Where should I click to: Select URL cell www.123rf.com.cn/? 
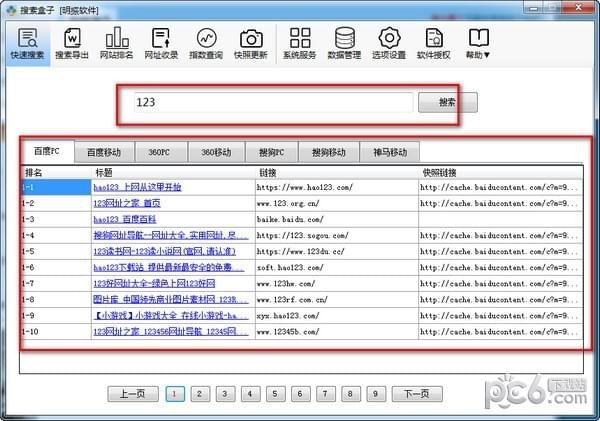click(x=337, y=300)
